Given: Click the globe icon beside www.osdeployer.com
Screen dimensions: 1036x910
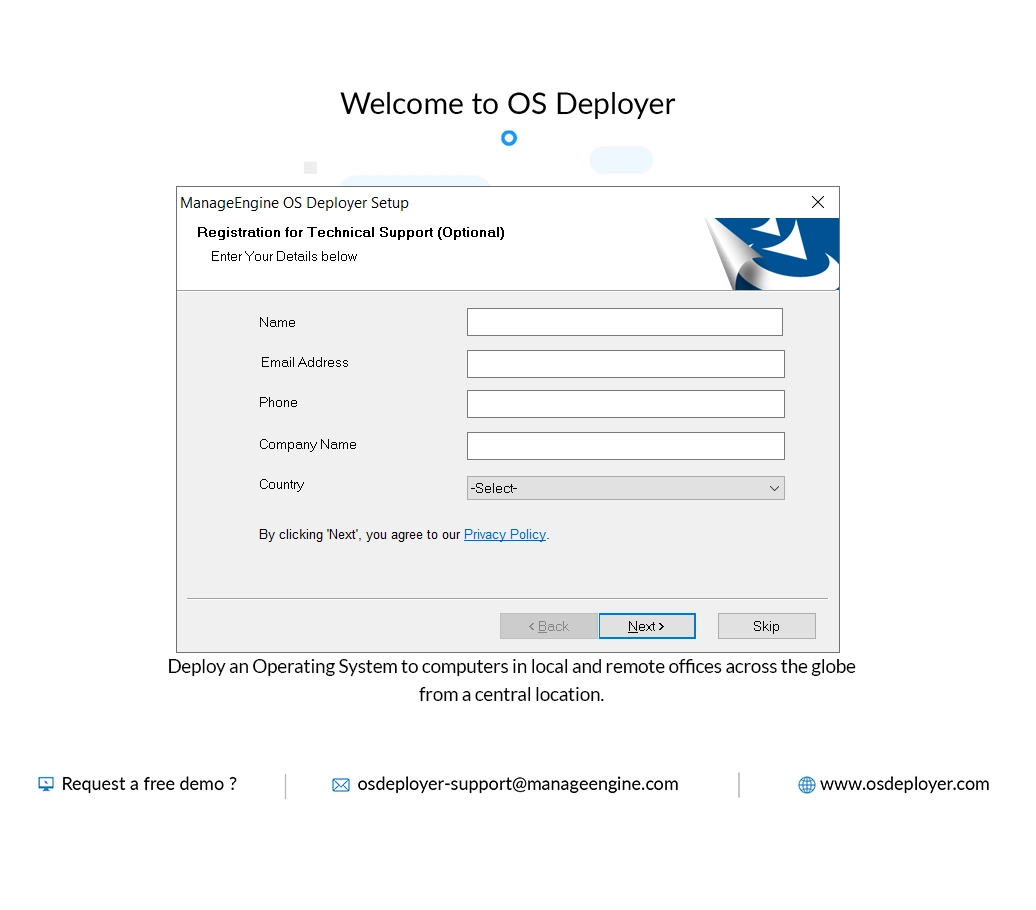Looking at the screenshot, I should pyautogui.click(x=805, y=784).
